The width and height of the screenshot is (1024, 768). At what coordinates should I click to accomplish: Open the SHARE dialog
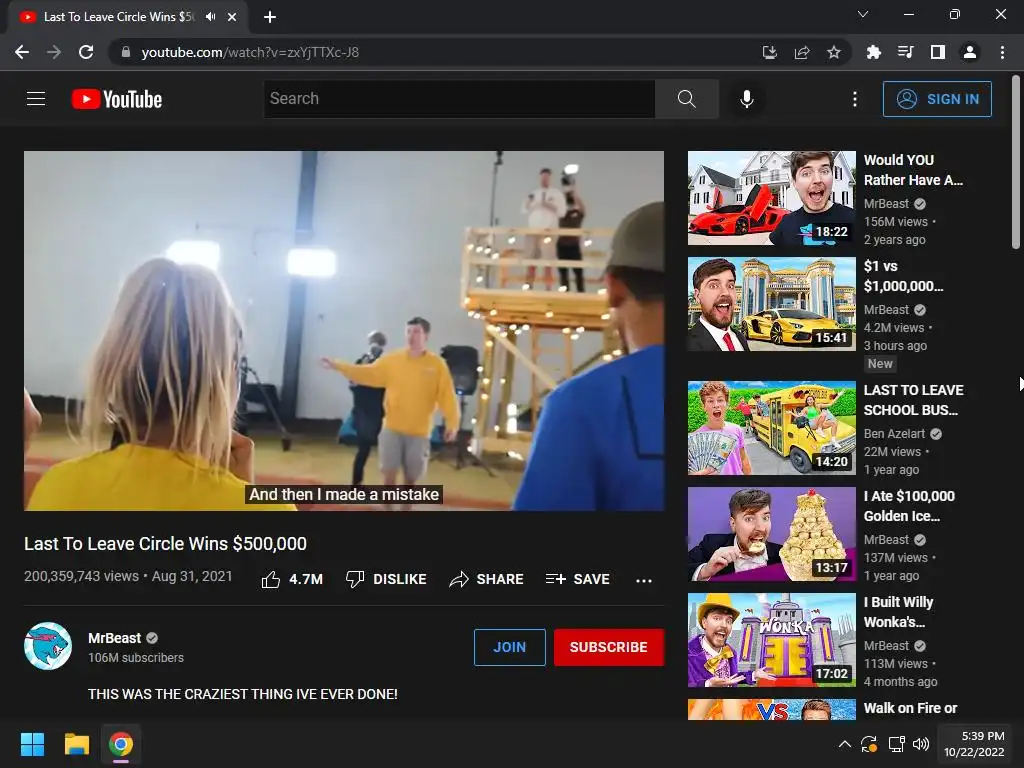coord(487,579)
